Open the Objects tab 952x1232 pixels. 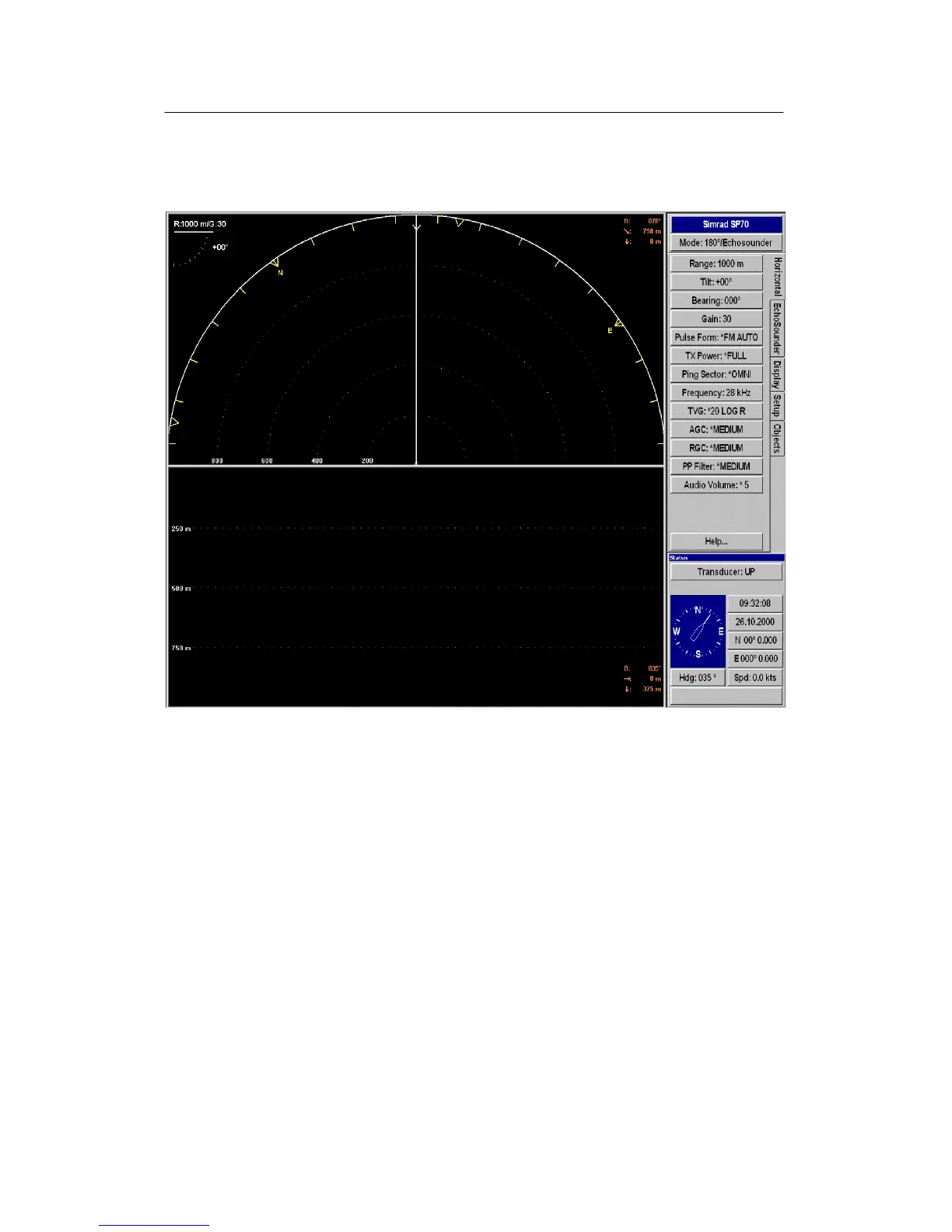(x=777, y=439)
